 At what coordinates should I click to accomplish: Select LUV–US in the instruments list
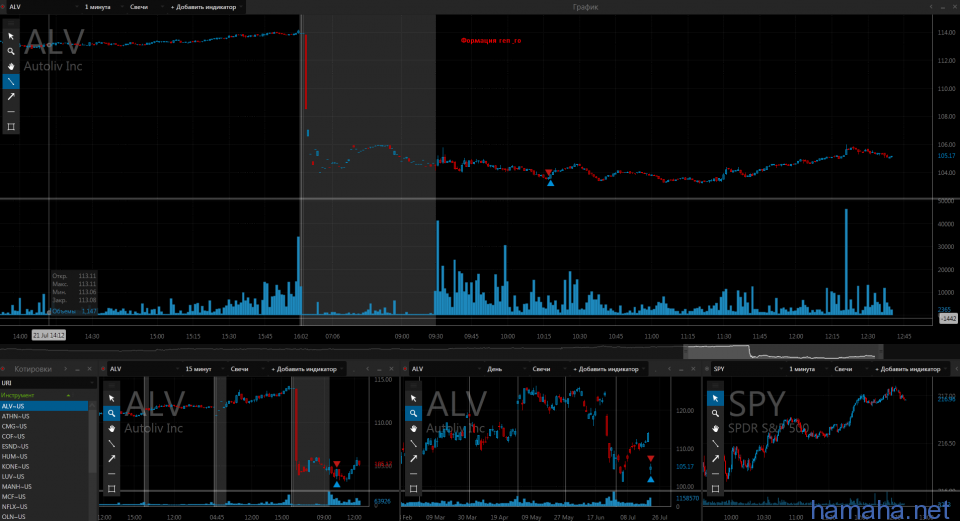[x=15, y=476]
